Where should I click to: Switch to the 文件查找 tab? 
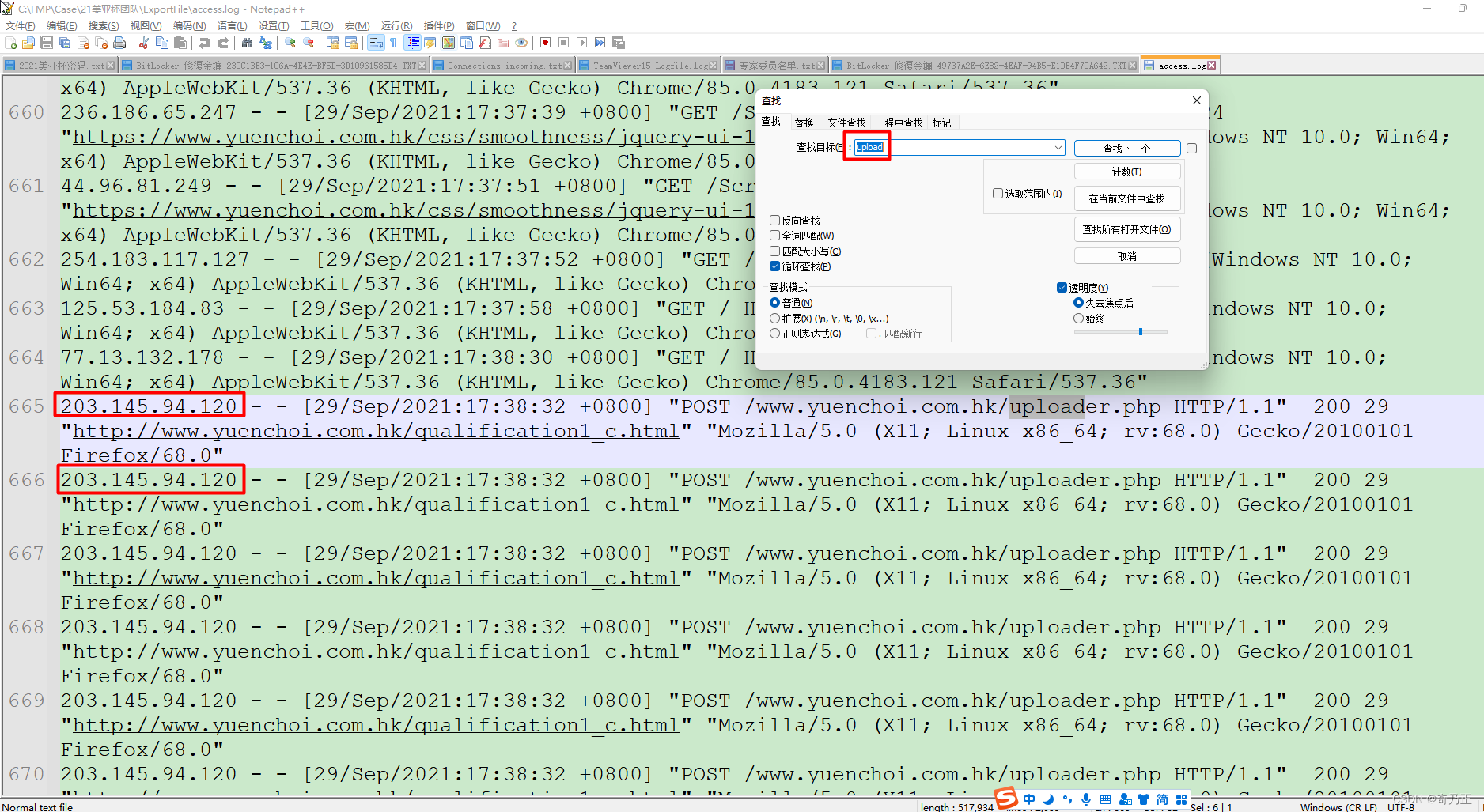tap(846, 123)
